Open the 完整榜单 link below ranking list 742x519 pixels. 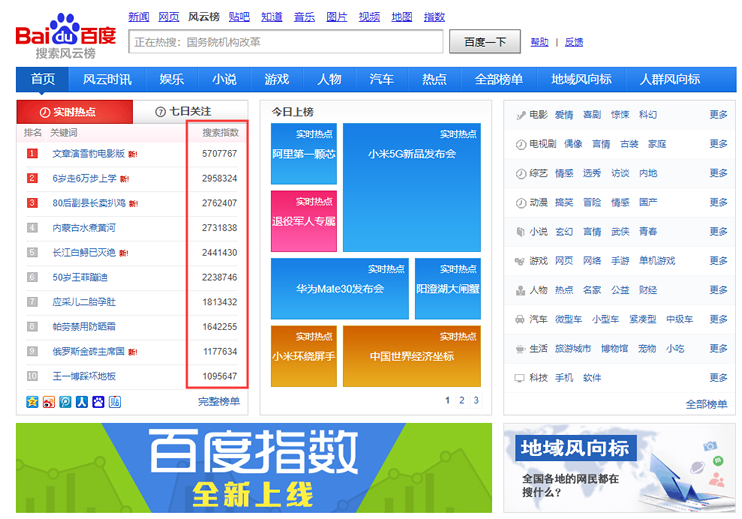[x=219, y=402]
